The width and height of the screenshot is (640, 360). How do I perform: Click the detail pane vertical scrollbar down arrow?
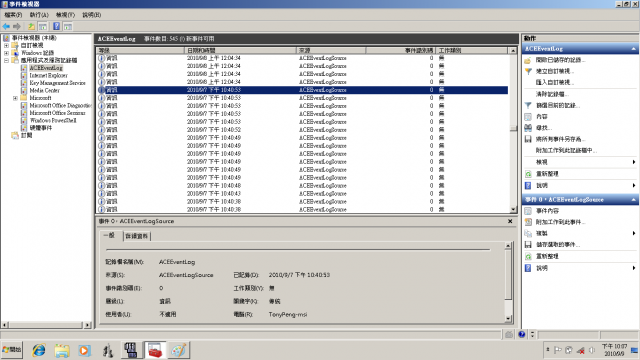[x=508, y=319]
